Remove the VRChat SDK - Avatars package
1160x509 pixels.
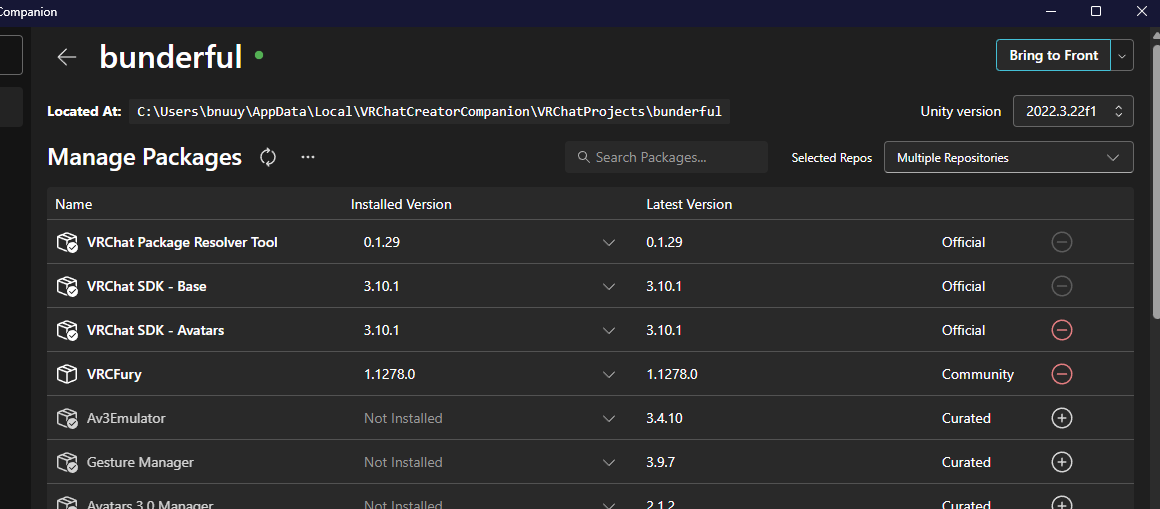(x=1062, y=330)
